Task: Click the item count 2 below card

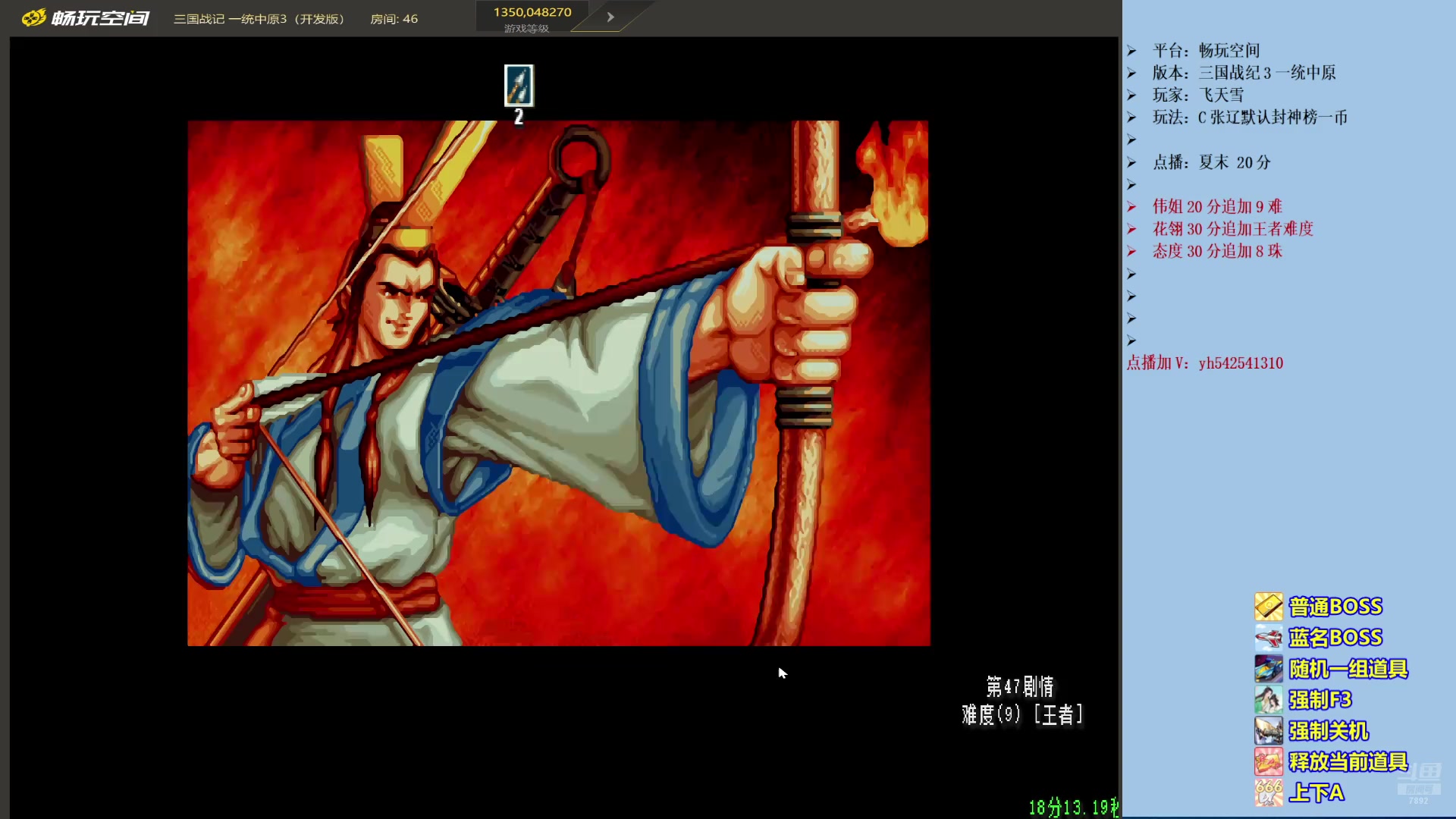Action: 519,117
